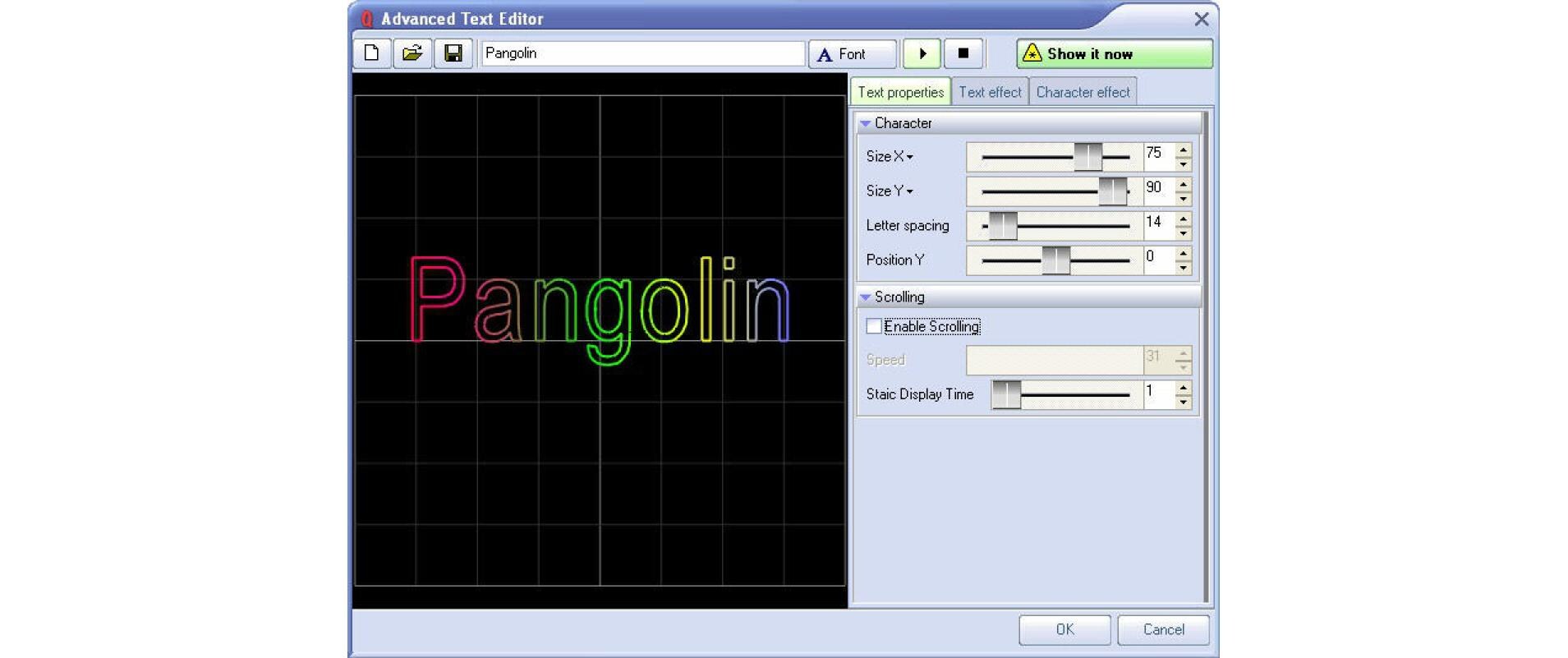Open the Font chooser

click(x=853, y=54)
